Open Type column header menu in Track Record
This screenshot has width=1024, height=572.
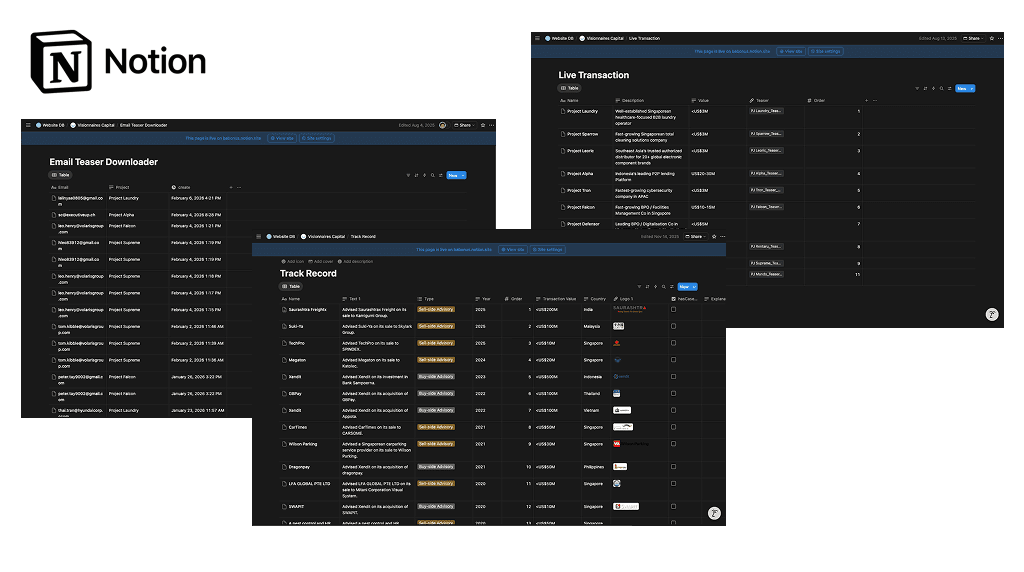(426, 299)
